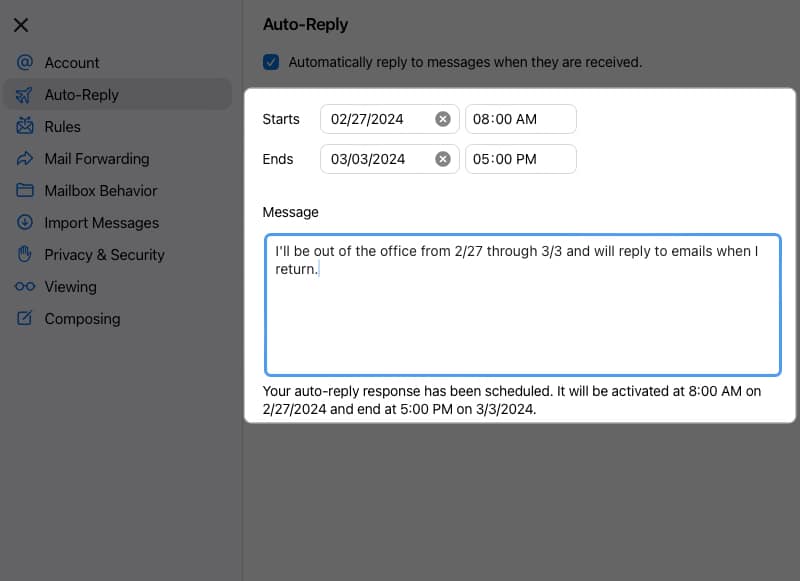Viewport: 800px width, 581px height.
Task: Select the Auto-Reply sidebar item
Action: [x=118, y=94]
